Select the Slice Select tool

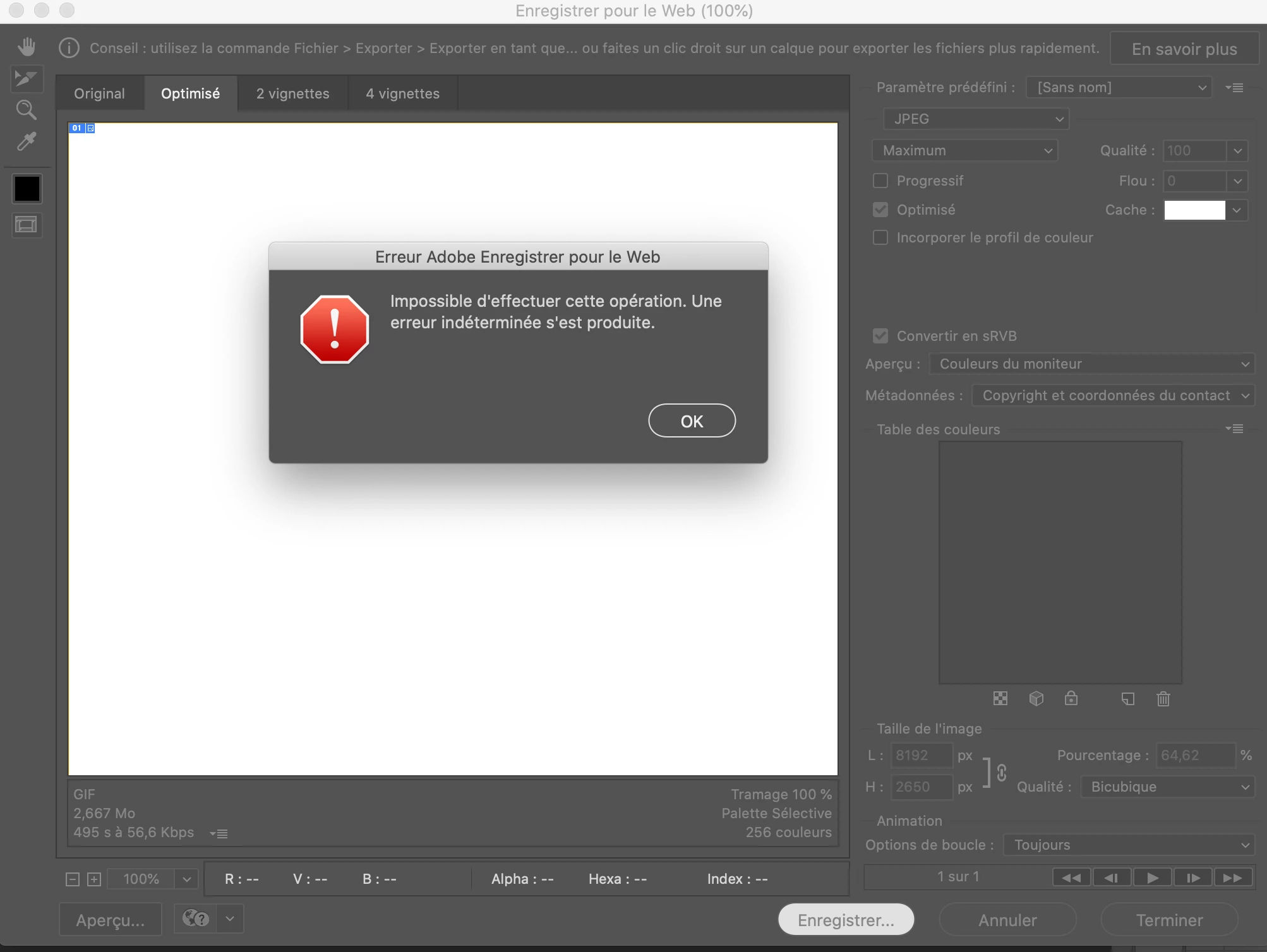27,78
